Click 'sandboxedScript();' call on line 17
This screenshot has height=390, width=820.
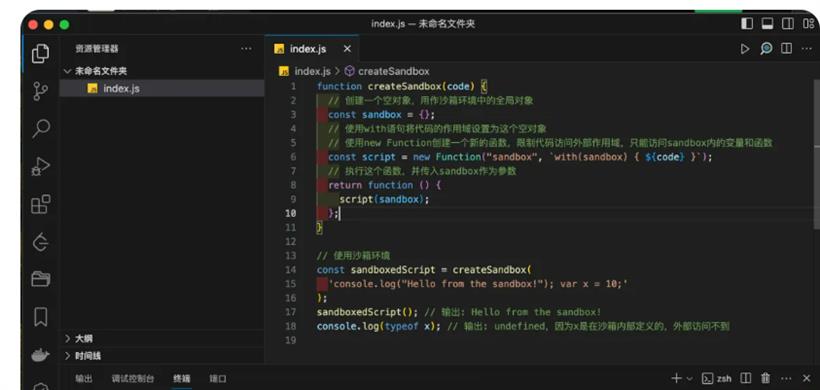[x=367, y=312]
